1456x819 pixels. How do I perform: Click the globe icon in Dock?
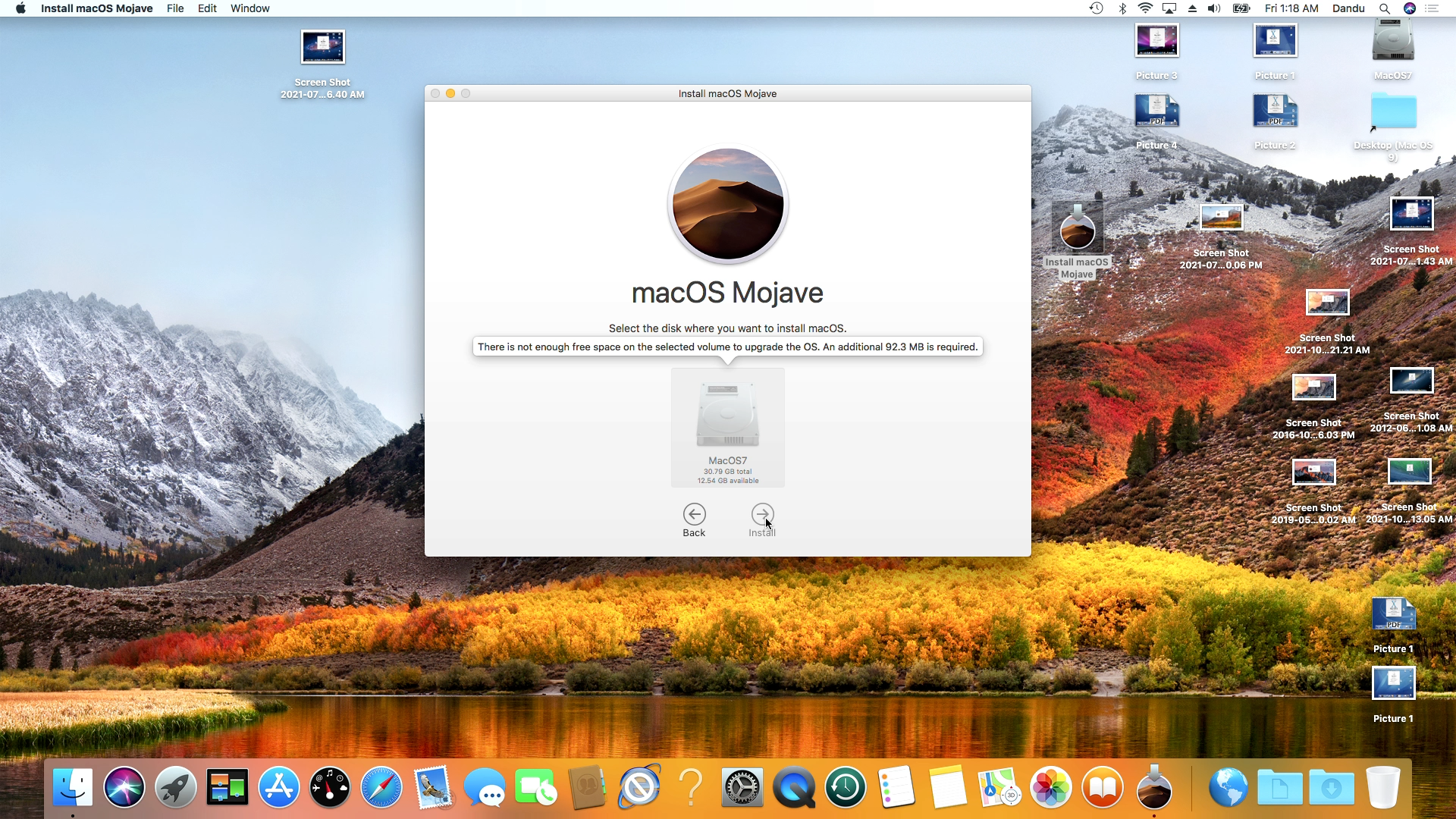pyautogui.click(x=1228, y=787)
